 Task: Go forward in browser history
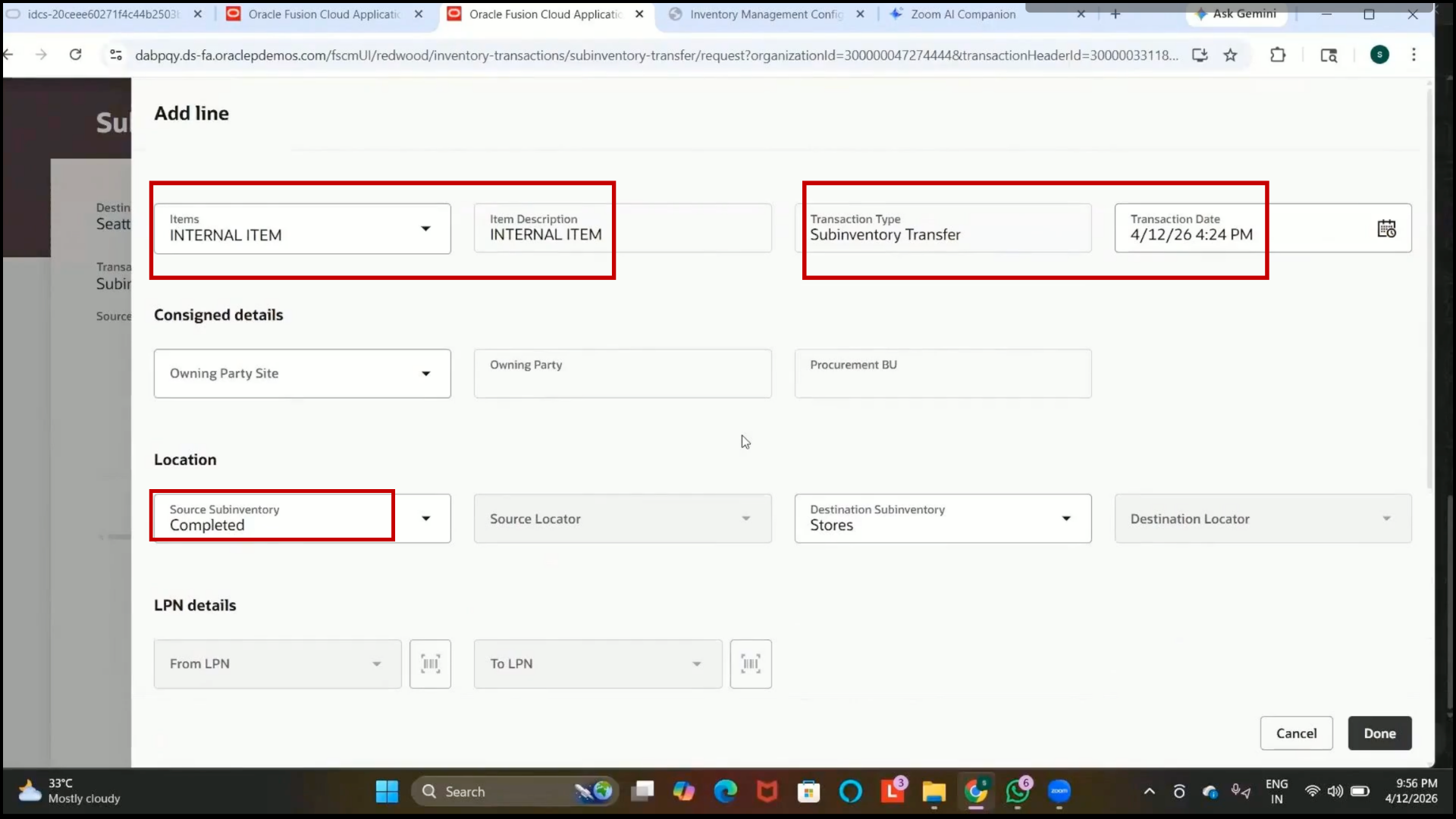point(41,55)
